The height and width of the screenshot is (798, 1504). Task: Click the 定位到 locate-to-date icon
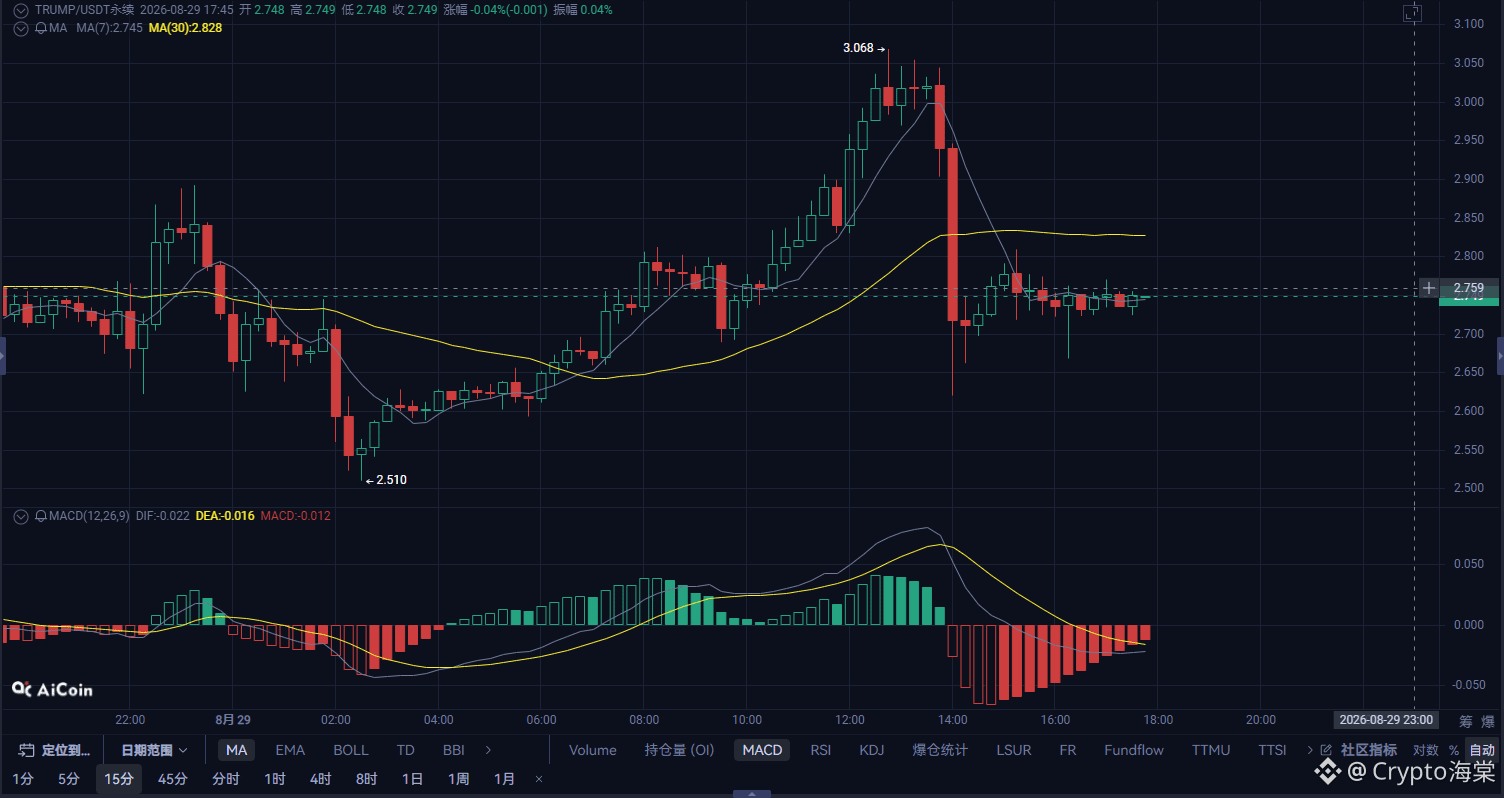click(x=27, y=750)
